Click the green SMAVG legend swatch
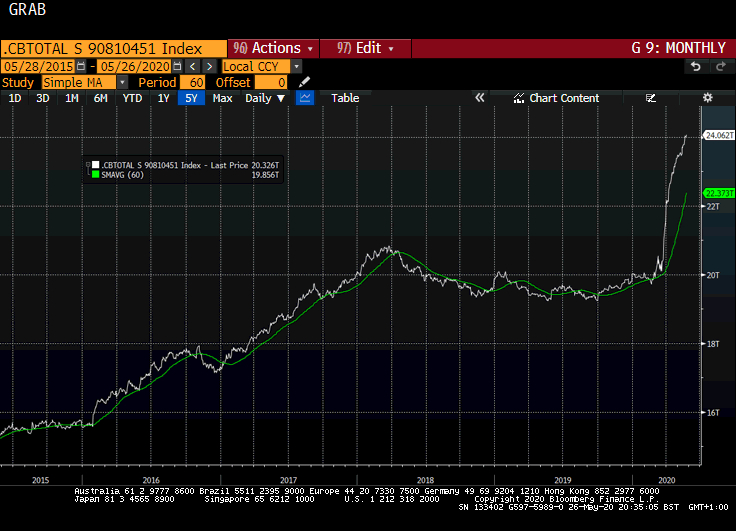This screenshot has width=736, height=531. coord(96,175)
